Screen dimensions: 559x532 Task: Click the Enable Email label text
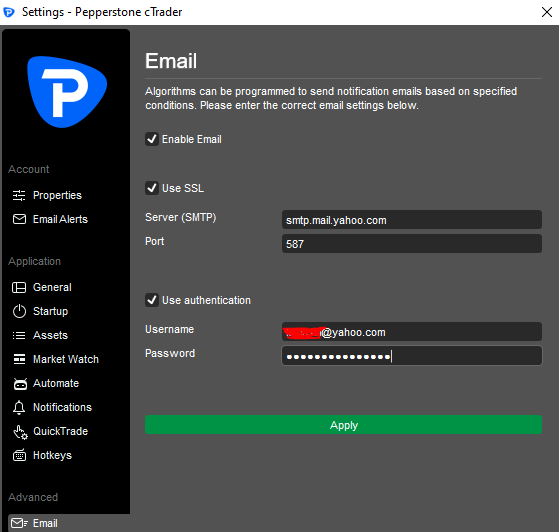[x=192, y=139]
